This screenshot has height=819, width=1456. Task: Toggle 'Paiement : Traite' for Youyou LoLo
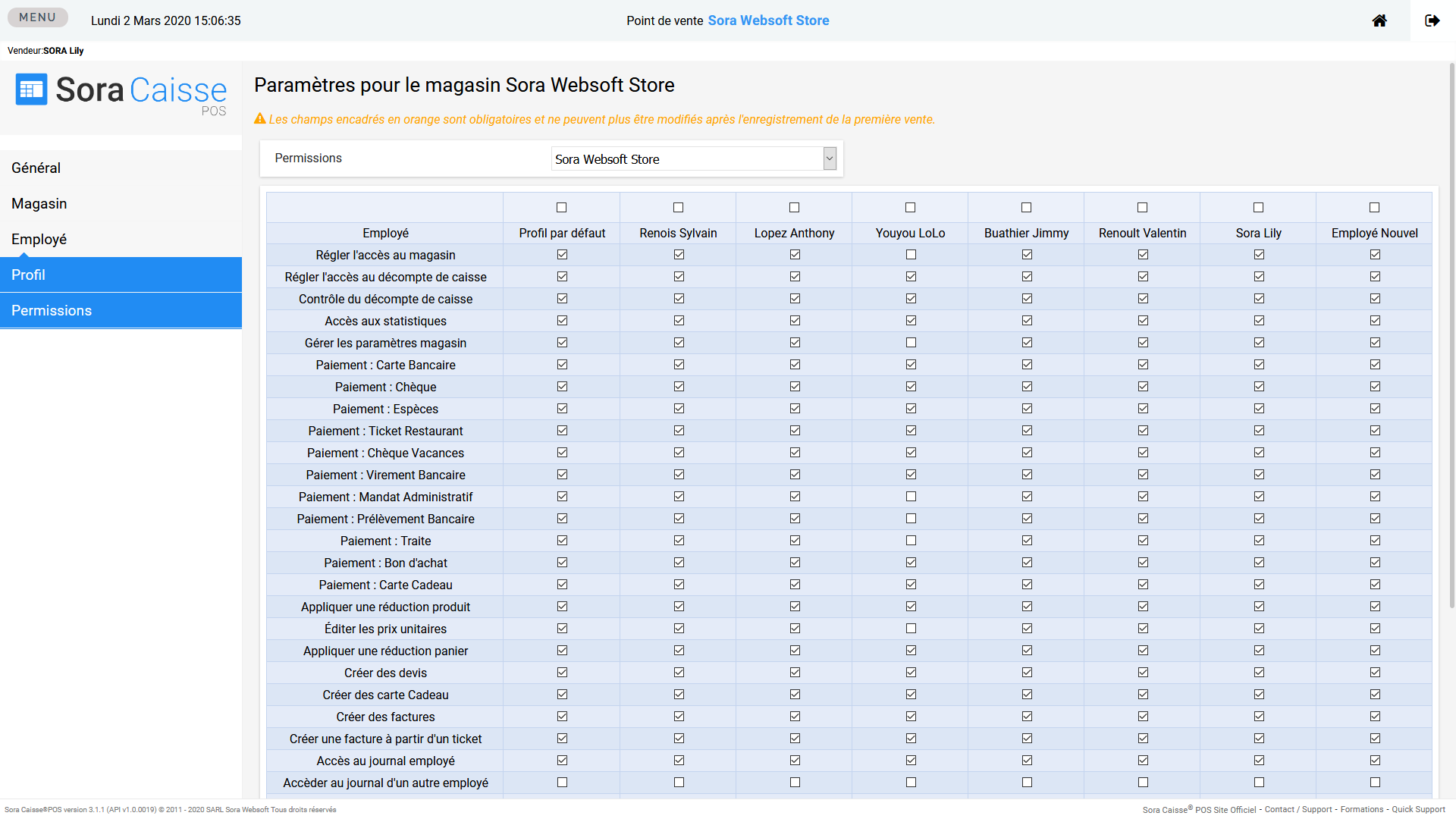(x=911, y=541)
